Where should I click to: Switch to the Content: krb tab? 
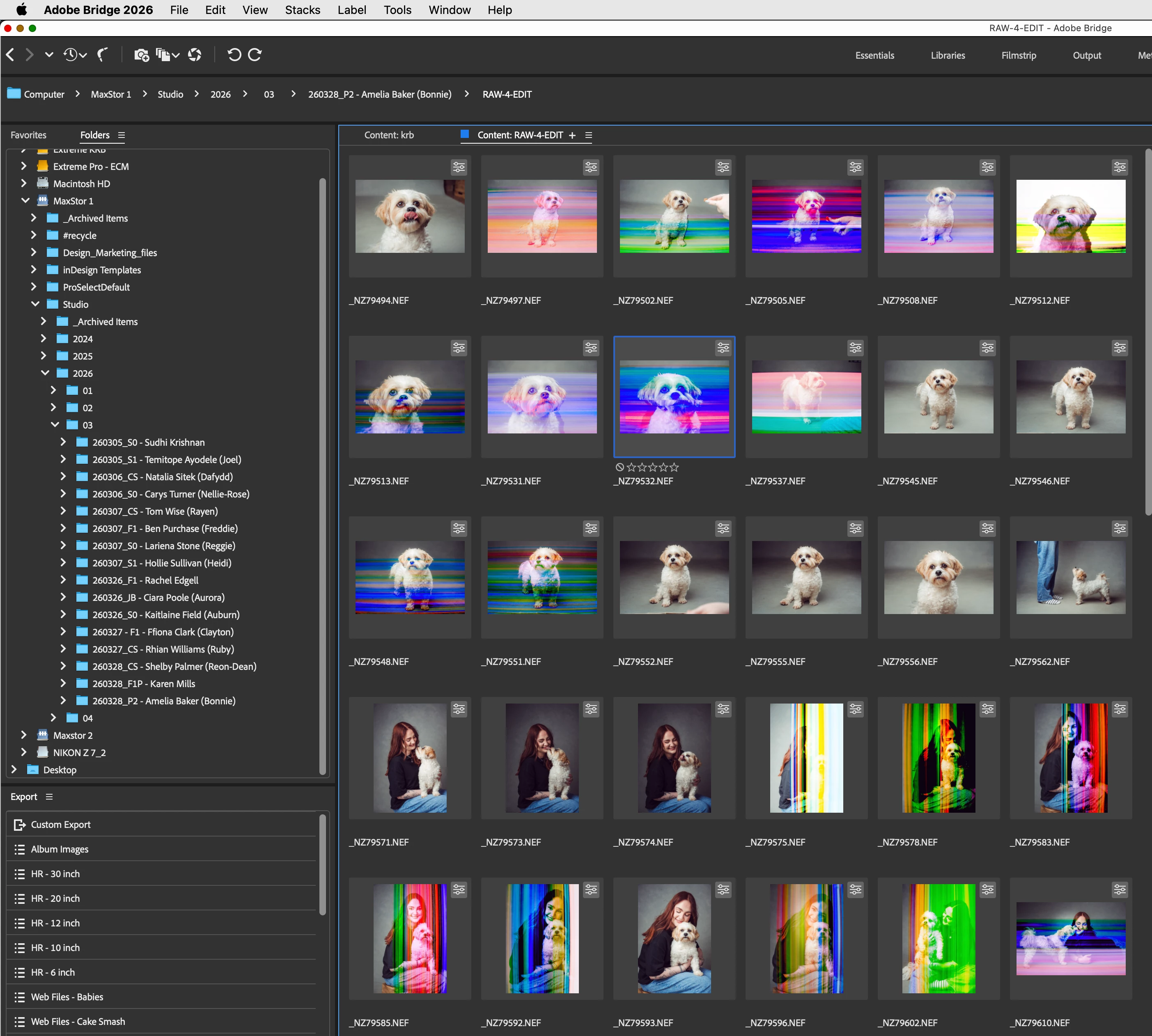(x=389, y=135)
